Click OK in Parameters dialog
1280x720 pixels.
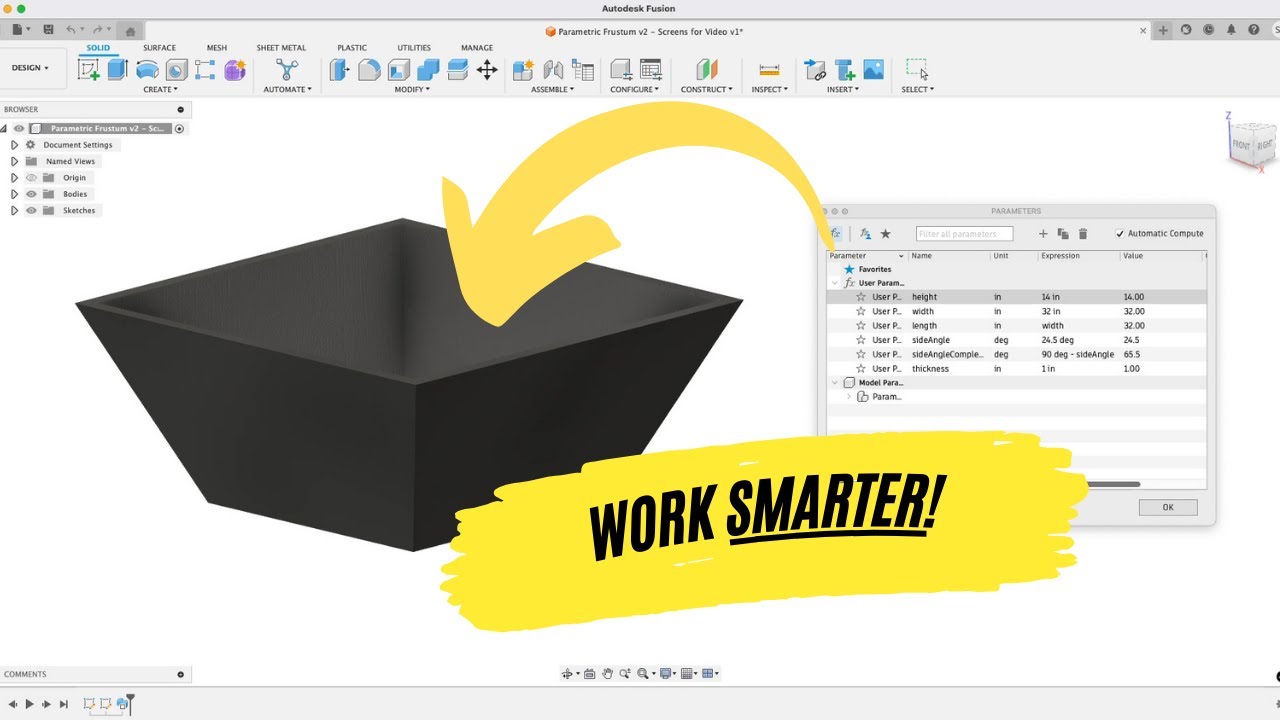(1168, 508)
